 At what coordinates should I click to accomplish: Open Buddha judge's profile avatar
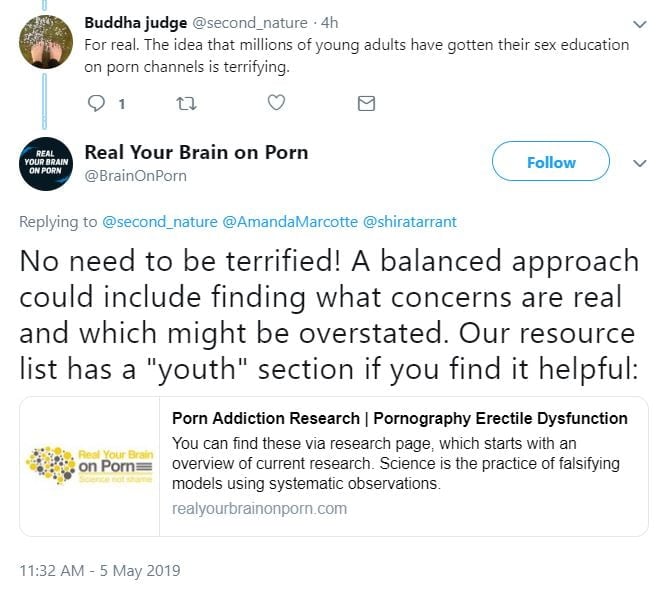click(46, 41)
